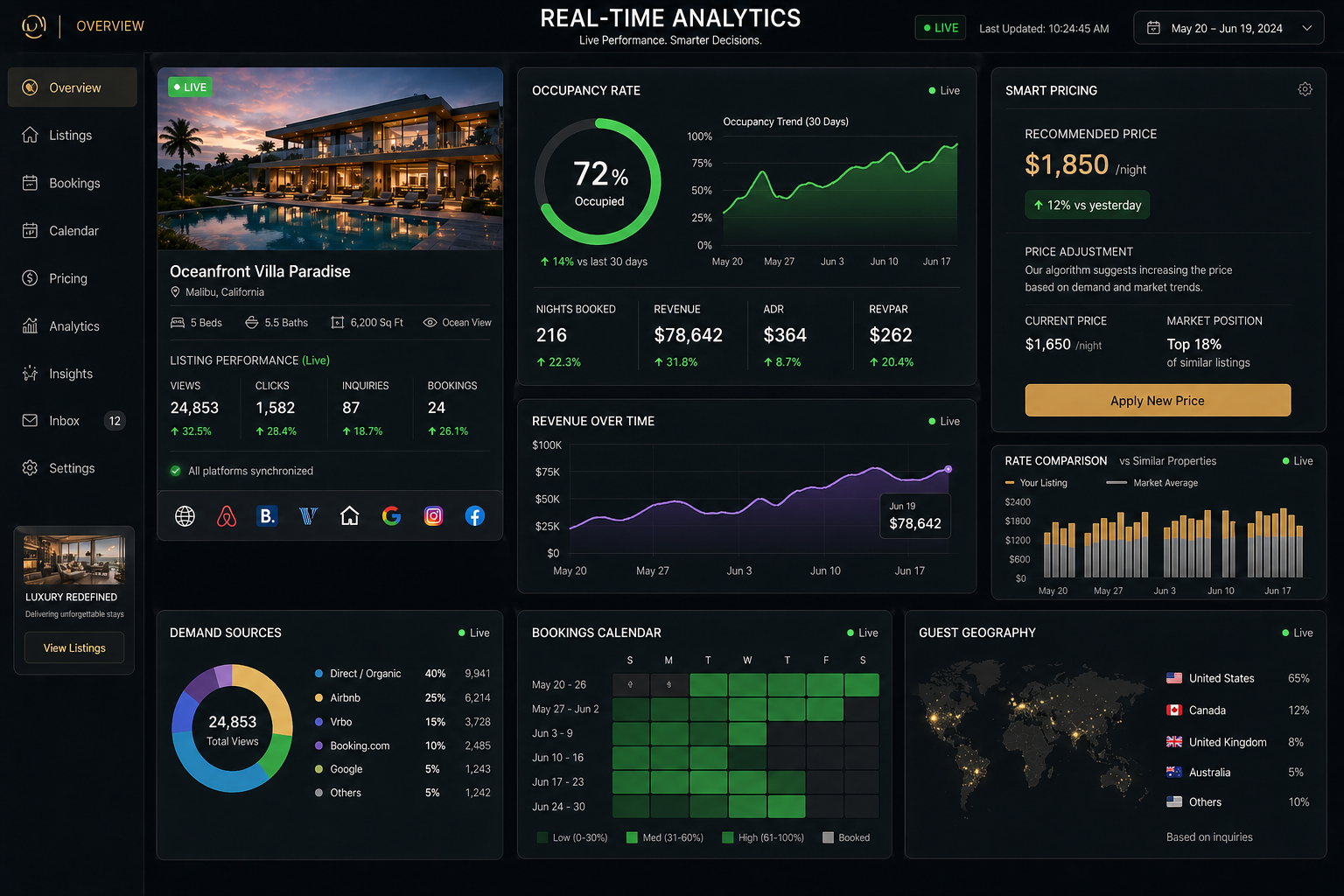Click the Airbnb platform icon
The image size is (1344, 896).
226,516
